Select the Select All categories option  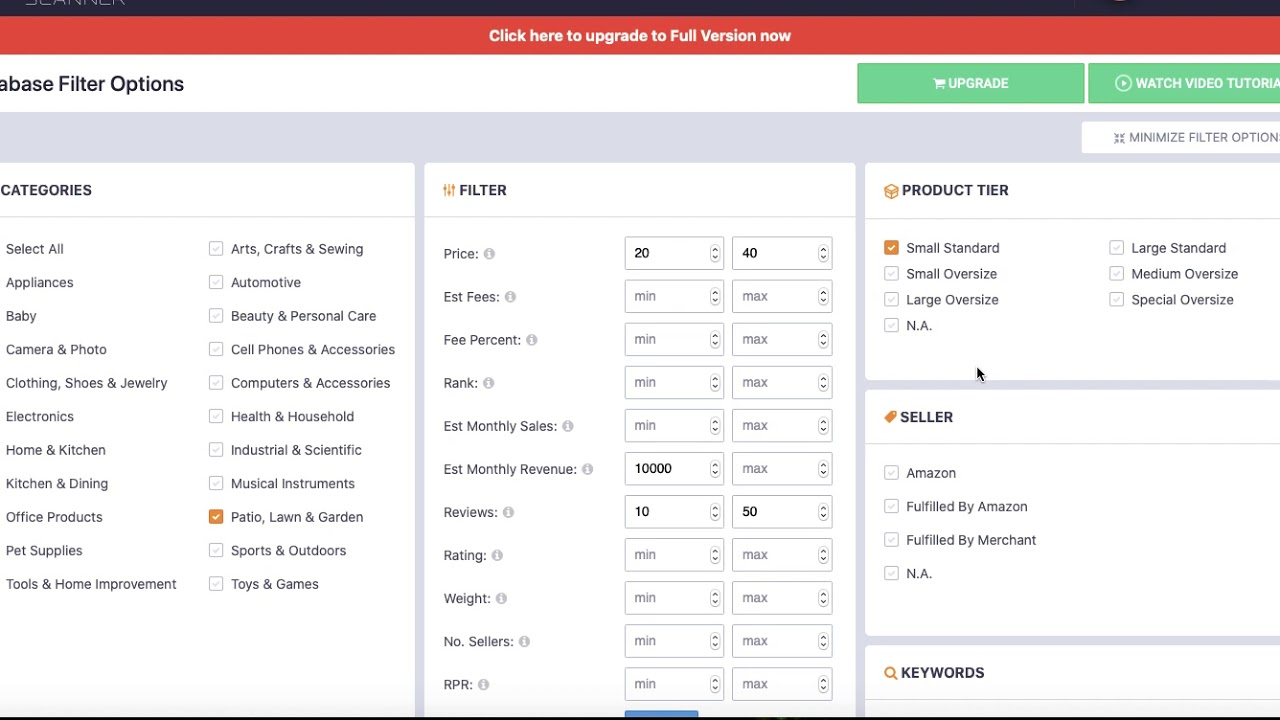click(x=35, y=249)
